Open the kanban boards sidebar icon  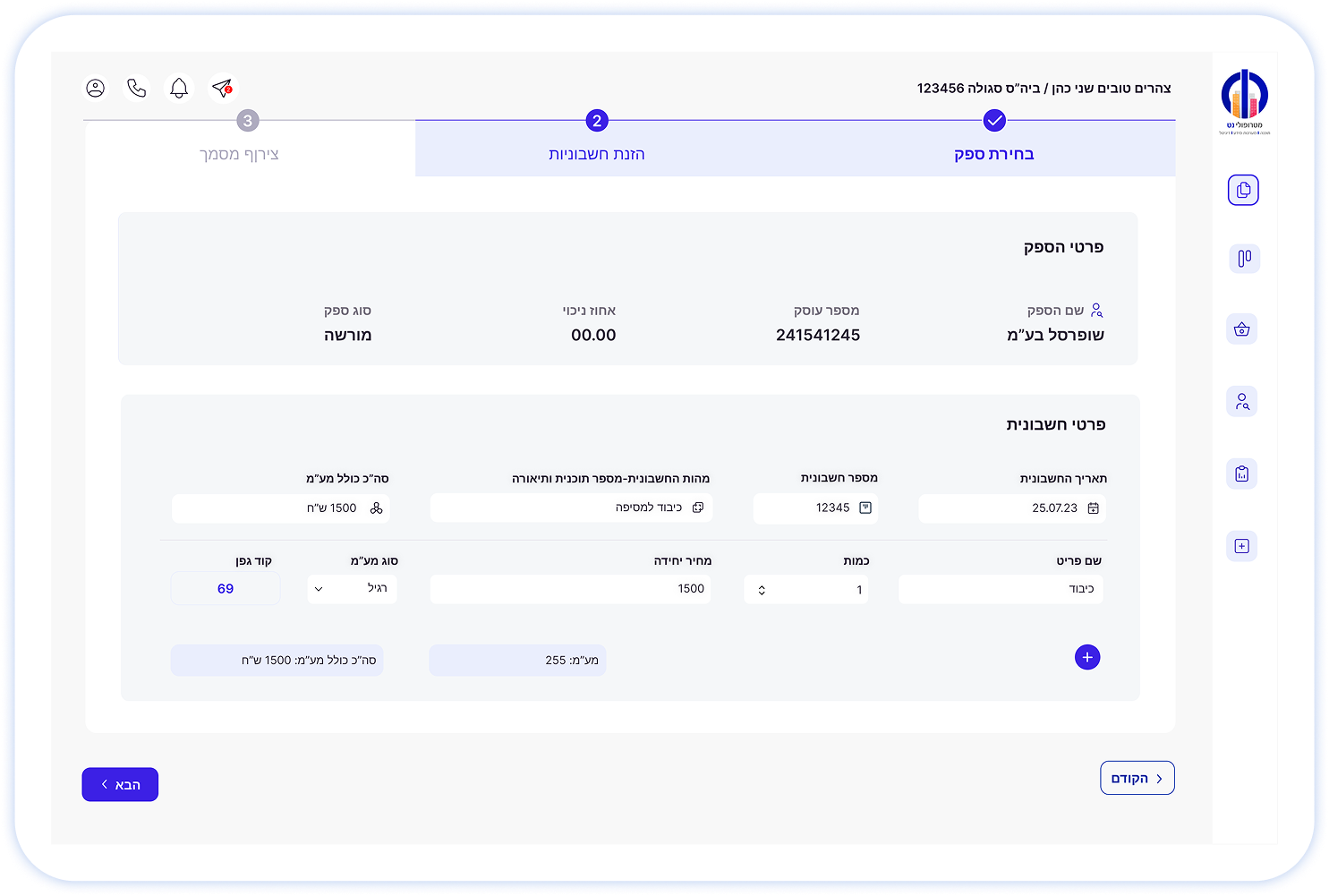(x=1243, y=259)
